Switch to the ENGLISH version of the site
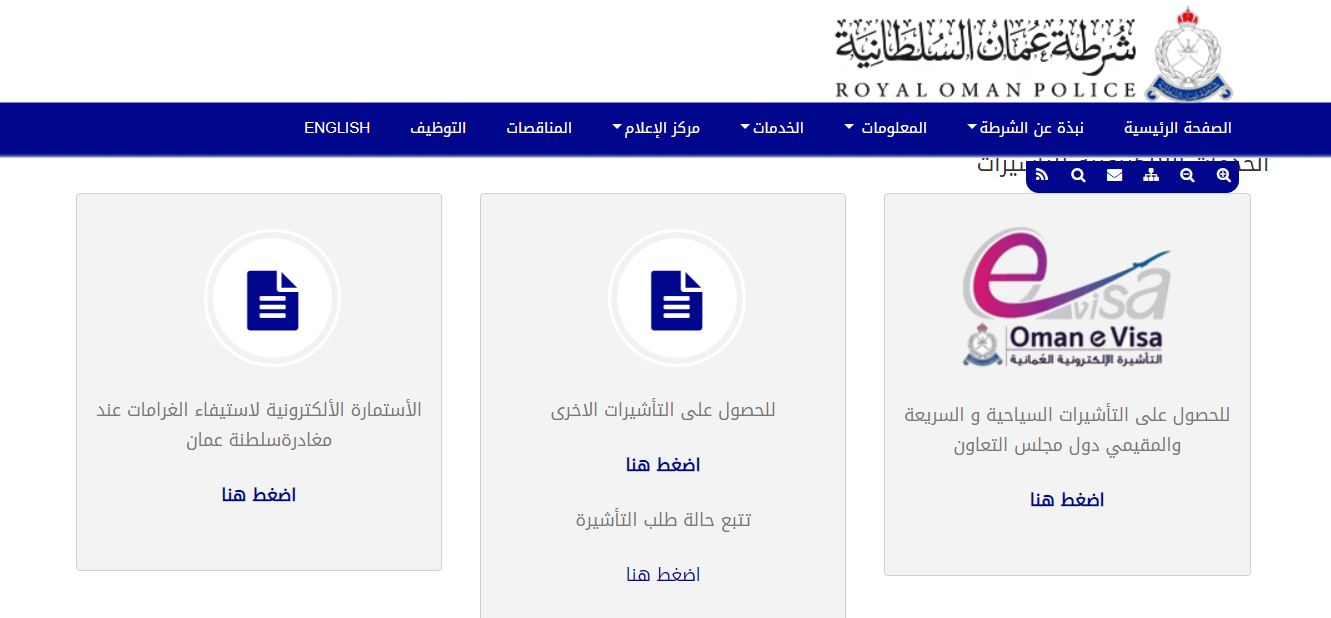Viewport: 1331px width, 618px height. coord(336,128)
